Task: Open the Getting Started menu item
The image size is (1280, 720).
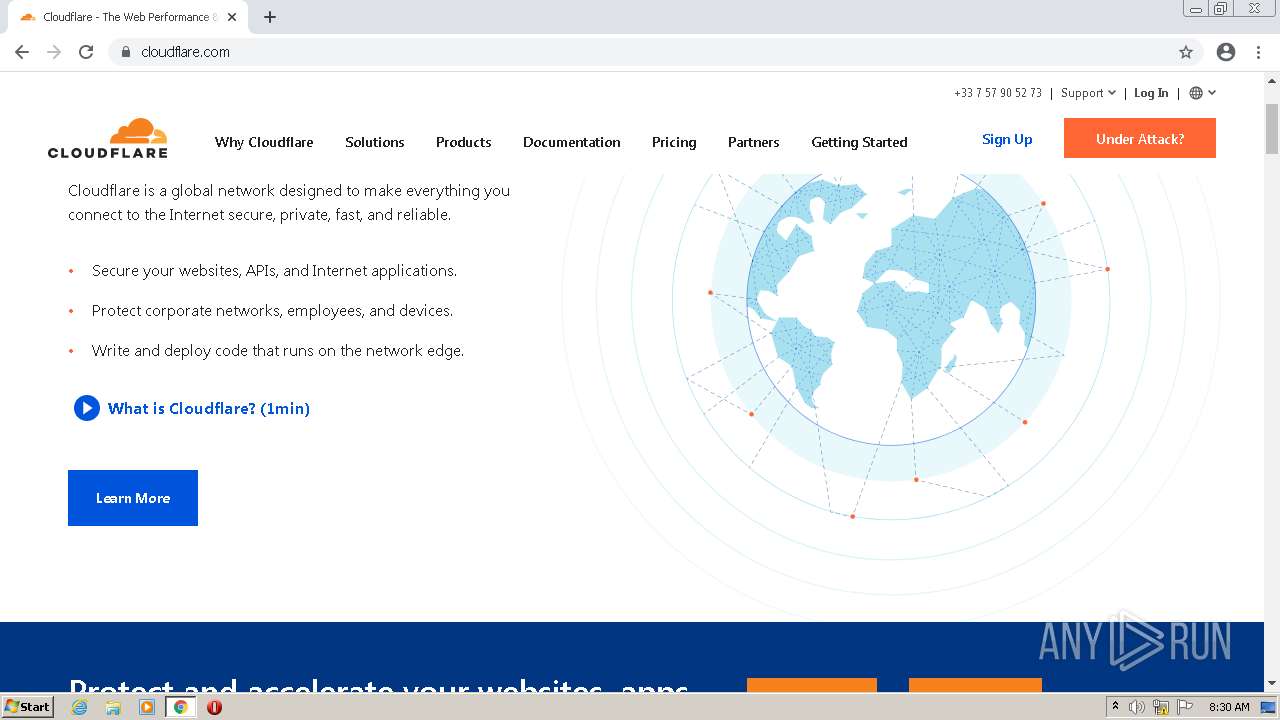Action: pyautogui.click(x=859, y=142)
